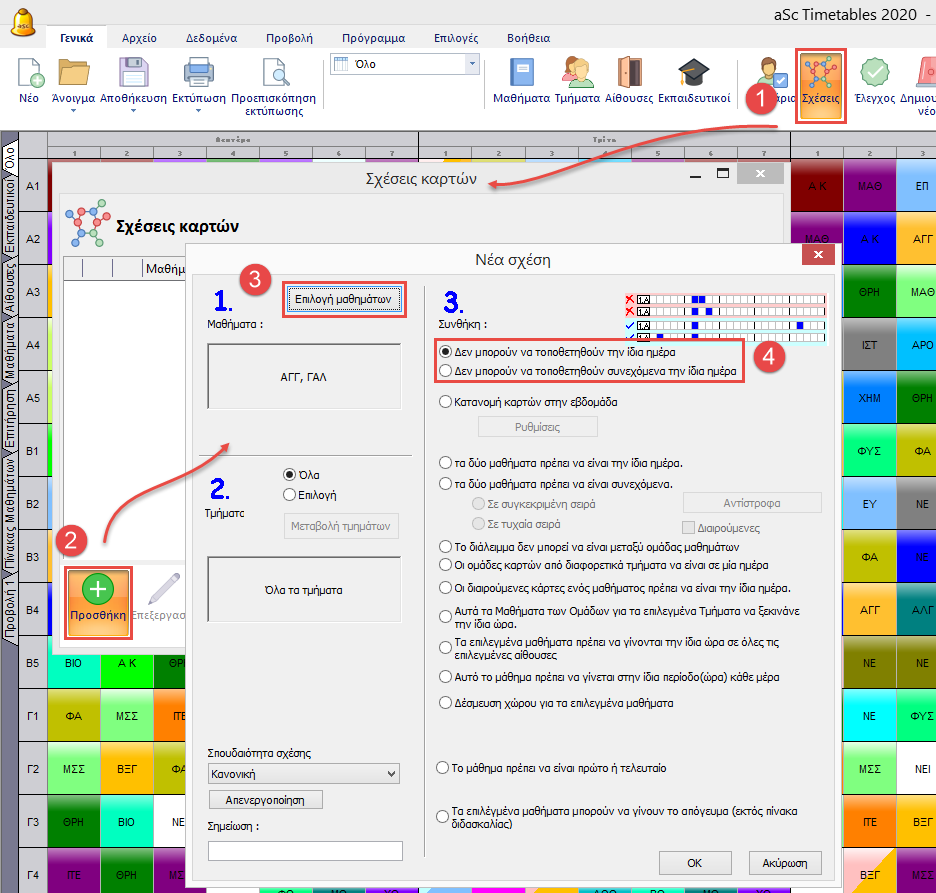Viewport: 936px width, 893px height.
Task: Expand the arrow under Άνοιγμα
Action: tap(73, 112)
